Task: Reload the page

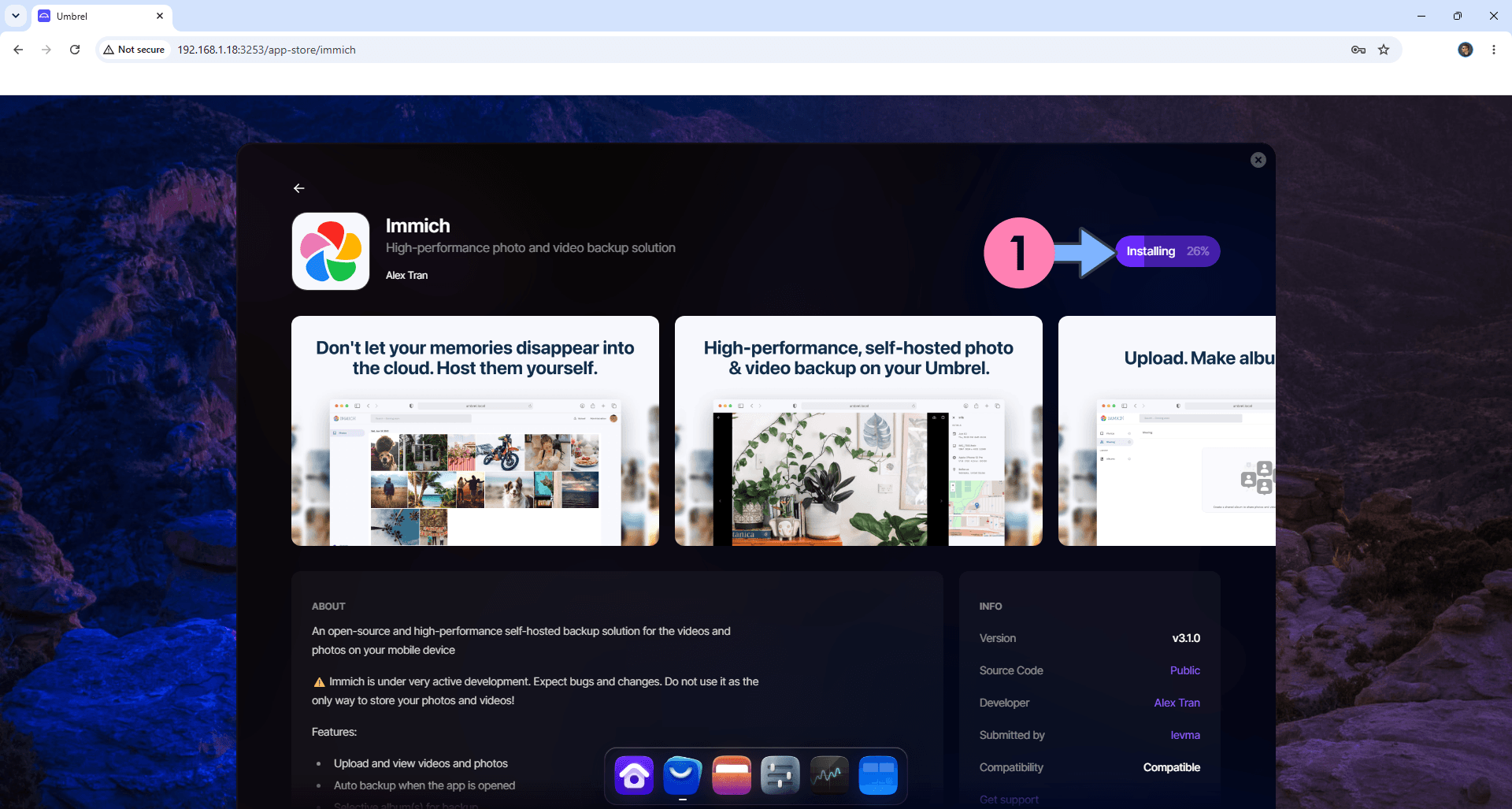Action: pos(75,50)
